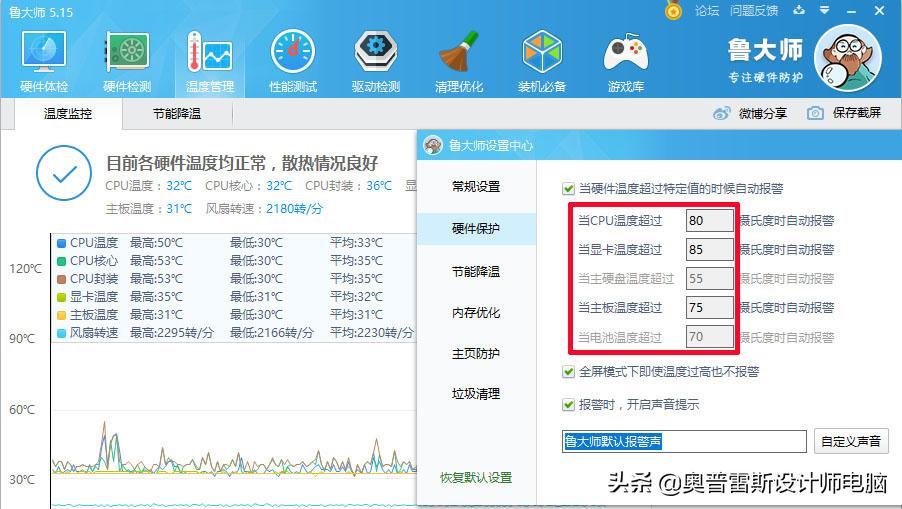
Task: Click 主板 temperature threshold field 75
Action: (x=709, y=308)
